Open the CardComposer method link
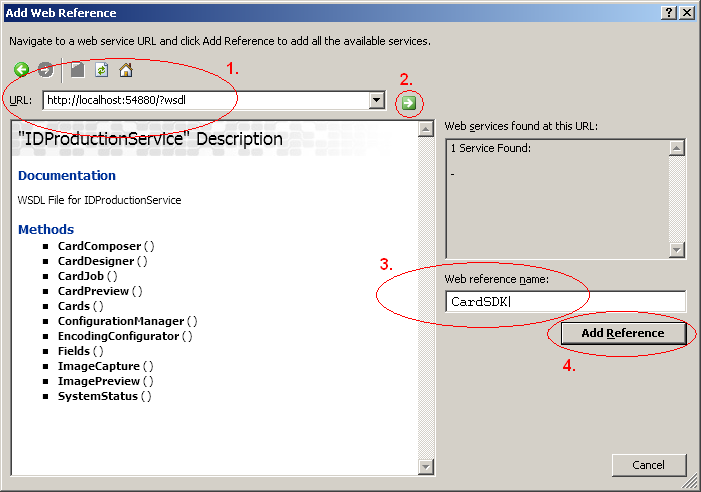 pyautogui.click(x=98, y=246)
